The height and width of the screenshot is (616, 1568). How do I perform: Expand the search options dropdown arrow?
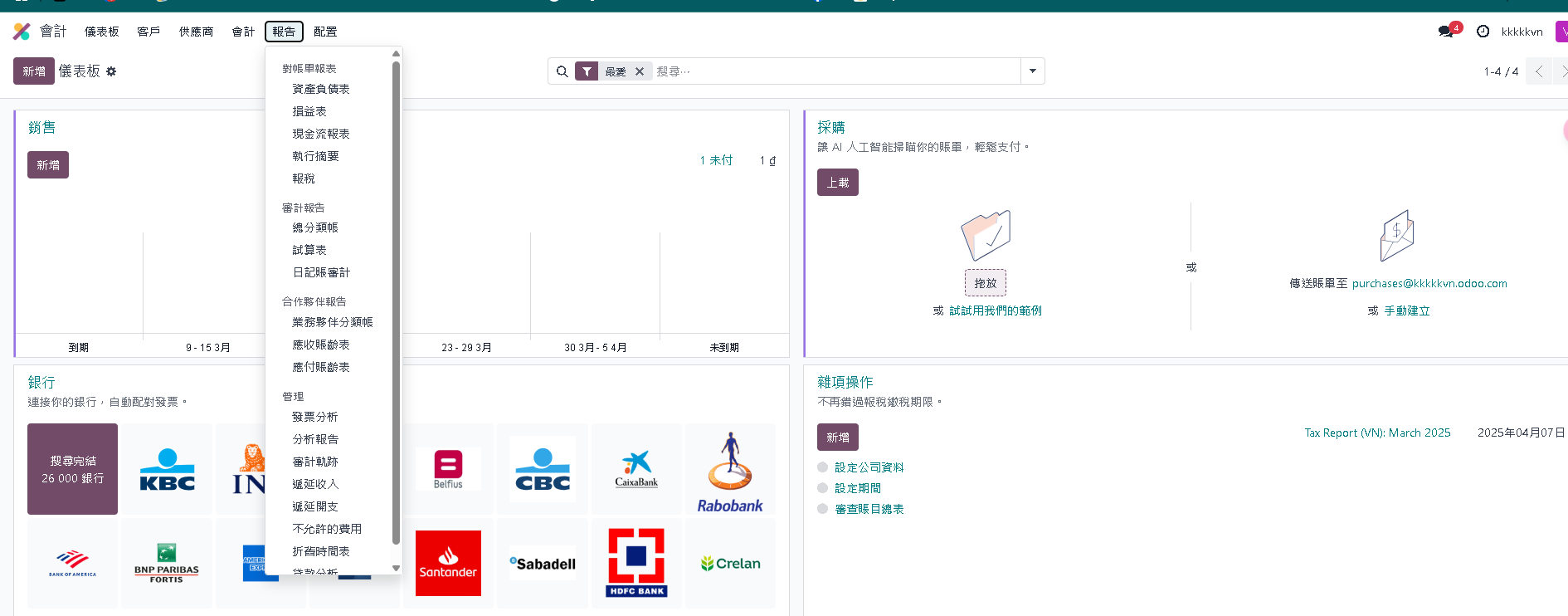pyautogui.click(x=1033, y=71)
